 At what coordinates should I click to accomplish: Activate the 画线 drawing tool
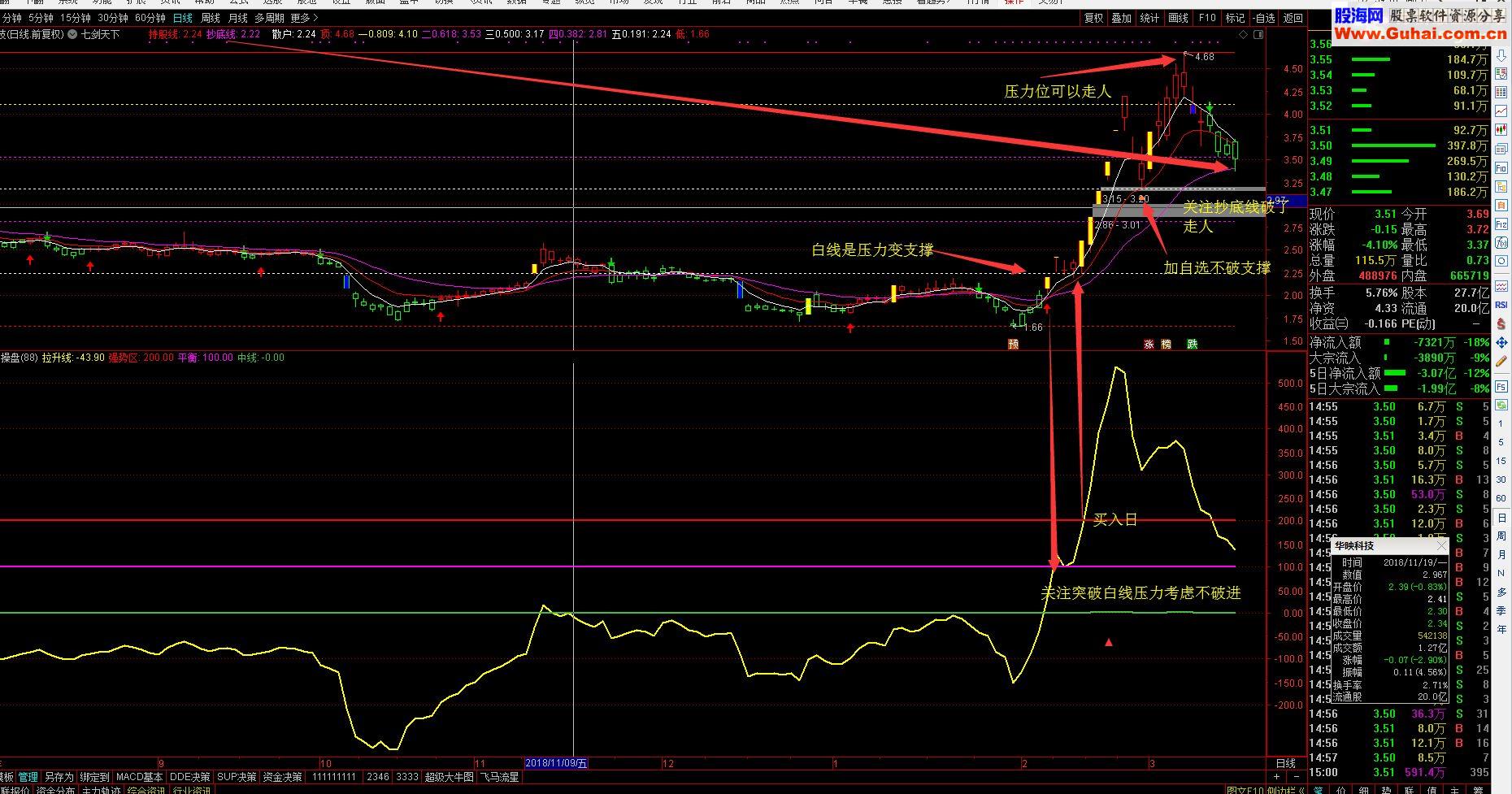[1179, 18]
